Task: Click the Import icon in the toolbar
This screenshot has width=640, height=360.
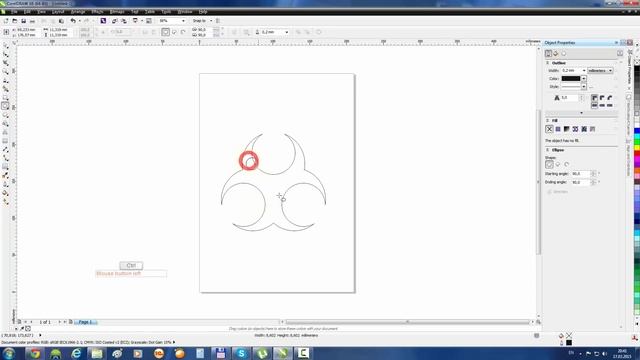Action: [115, 21]
